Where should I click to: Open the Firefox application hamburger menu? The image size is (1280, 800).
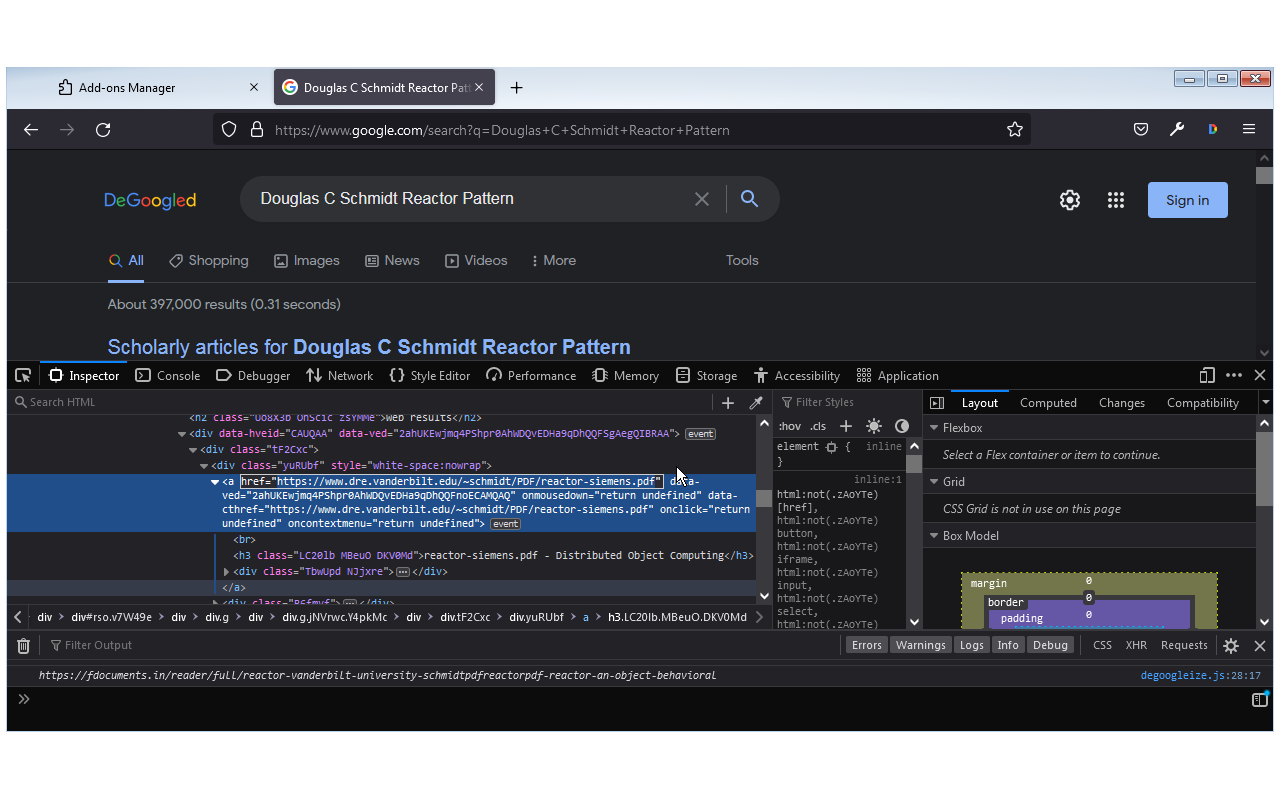click(1249, 130)
